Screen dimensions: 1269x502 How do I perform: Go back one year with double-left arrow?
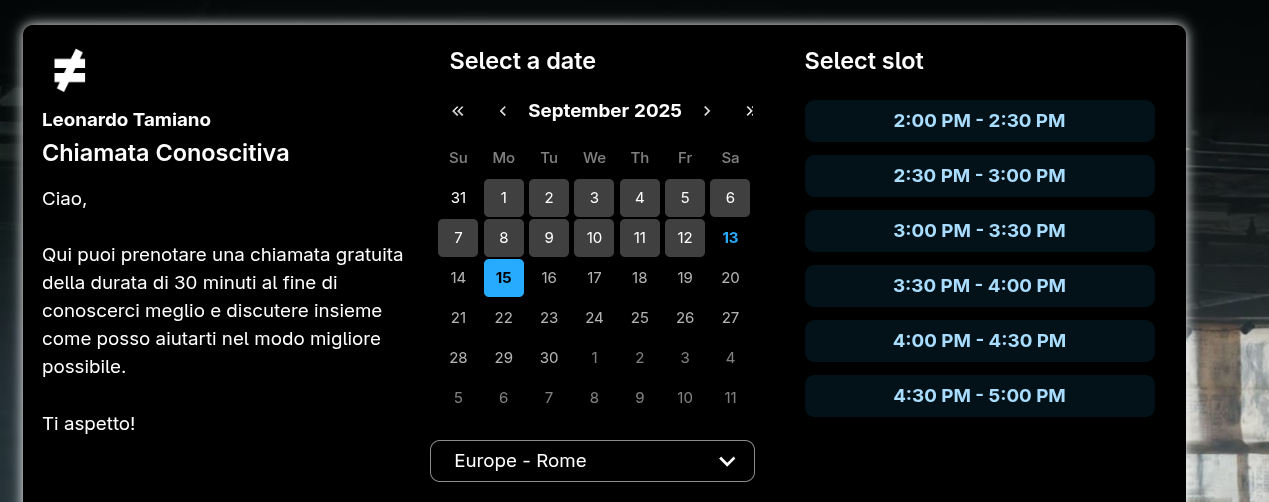(x=458, y=111)
